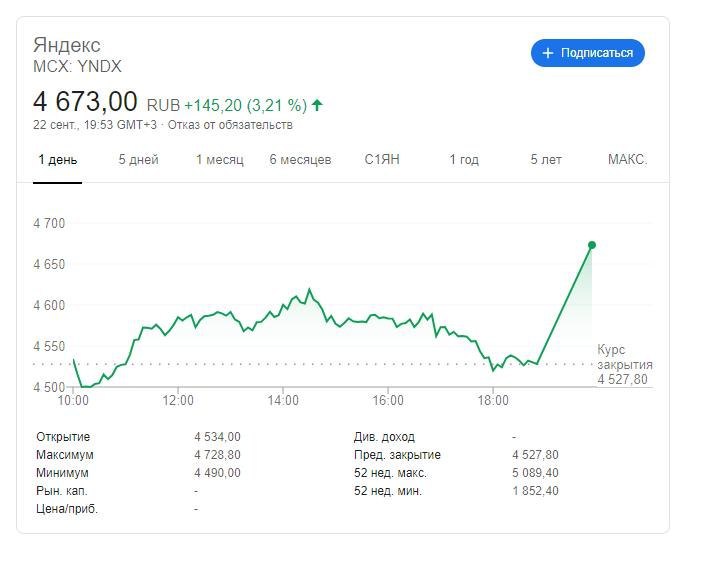The height and width of the screenshot is (565, 702).
Task: Open the Отказ от обязательств disclaimer link
Action: pyautogui.click(x=230, y=125)
